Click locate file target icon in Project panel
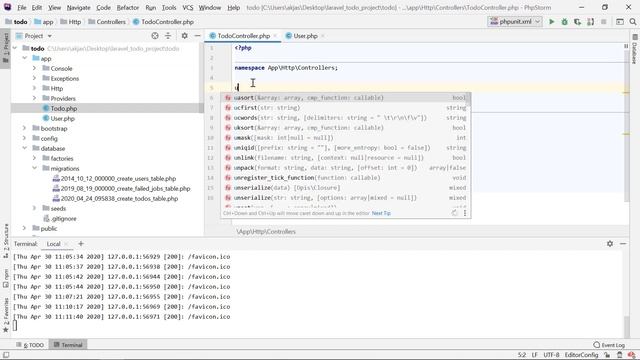Image resolution: width=640 pixels, height=360 pixels. point(155,36)
